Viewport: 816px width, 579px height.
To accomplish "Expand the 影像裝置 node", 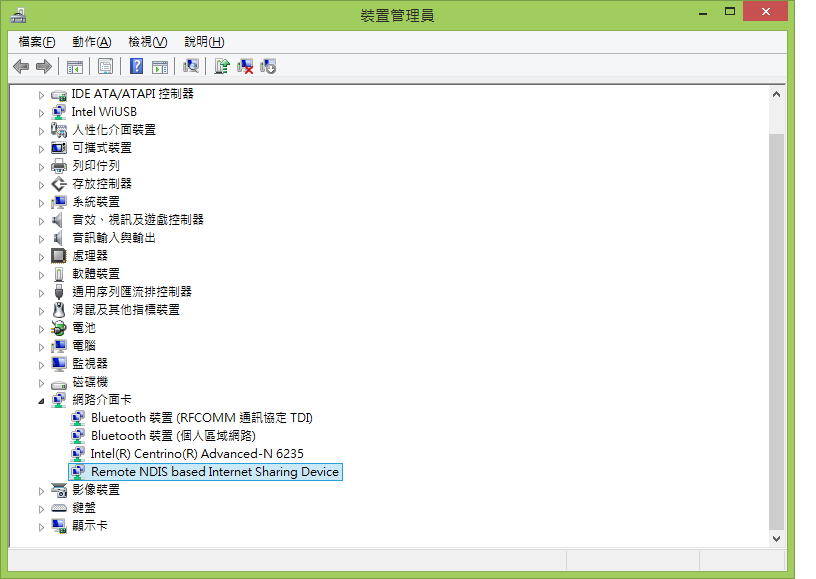I will pyautogui.click(x=41, y=491).
